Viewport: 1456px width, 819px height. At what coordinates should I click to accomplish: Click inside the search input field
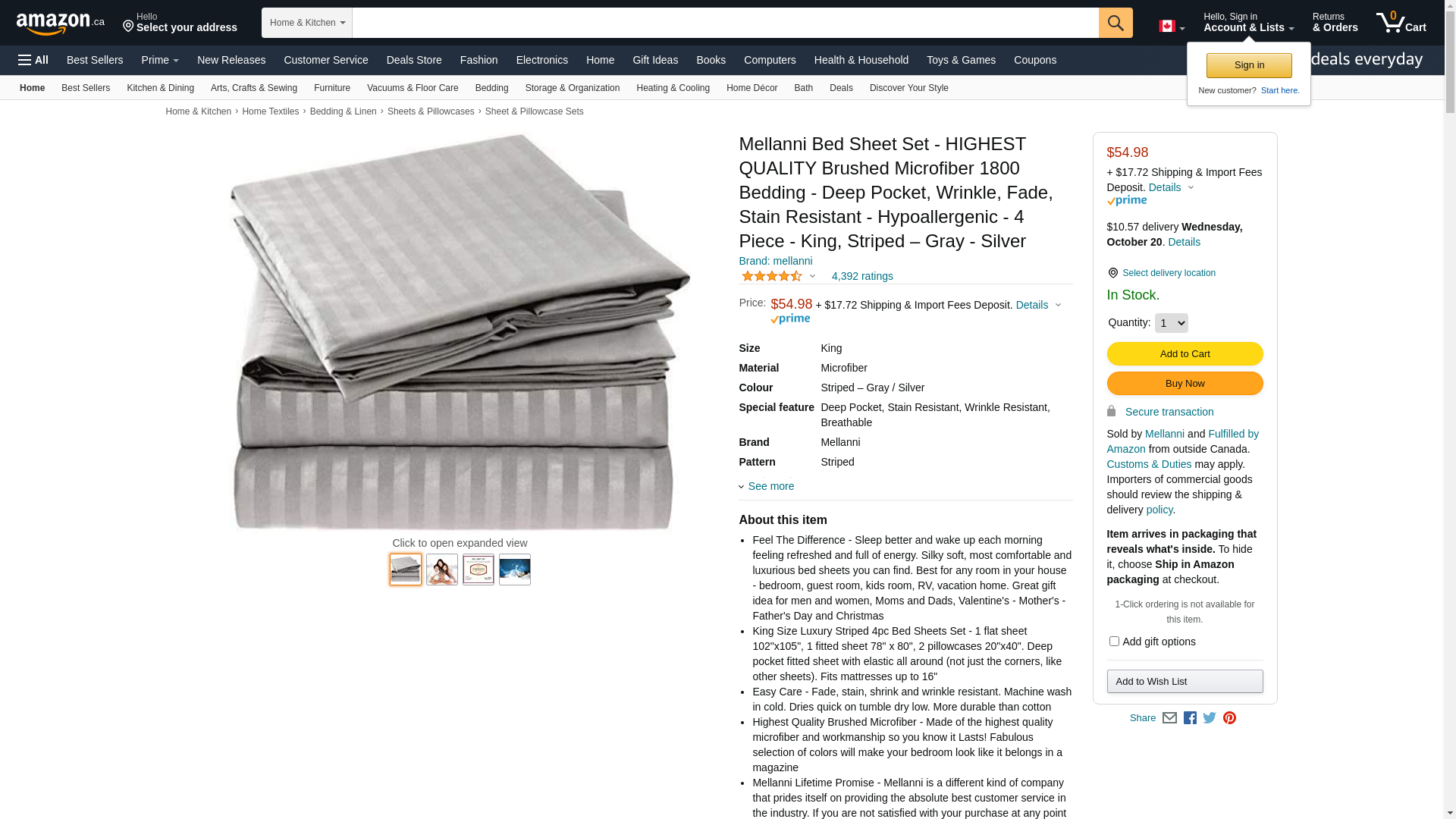click(725, 23)
